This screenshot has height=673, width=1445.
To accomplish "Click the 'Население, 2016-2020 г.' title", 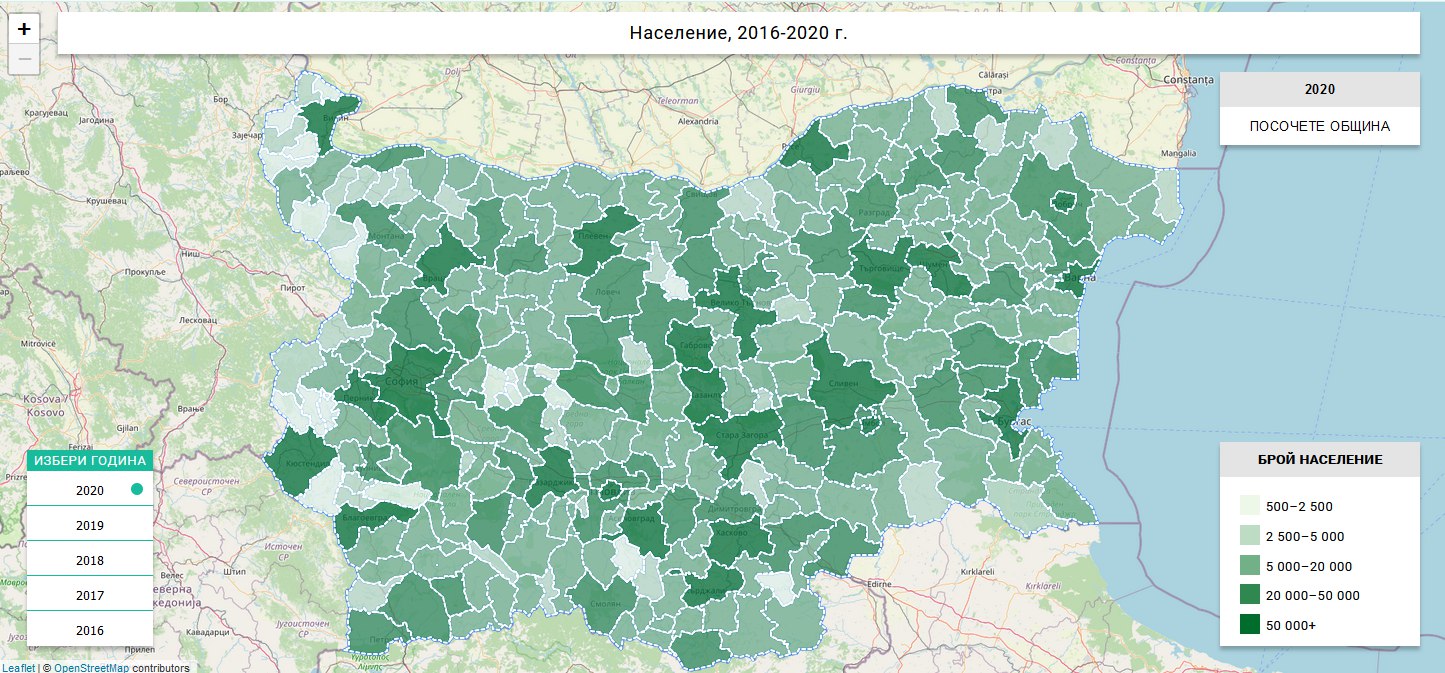I will (738, 33).
